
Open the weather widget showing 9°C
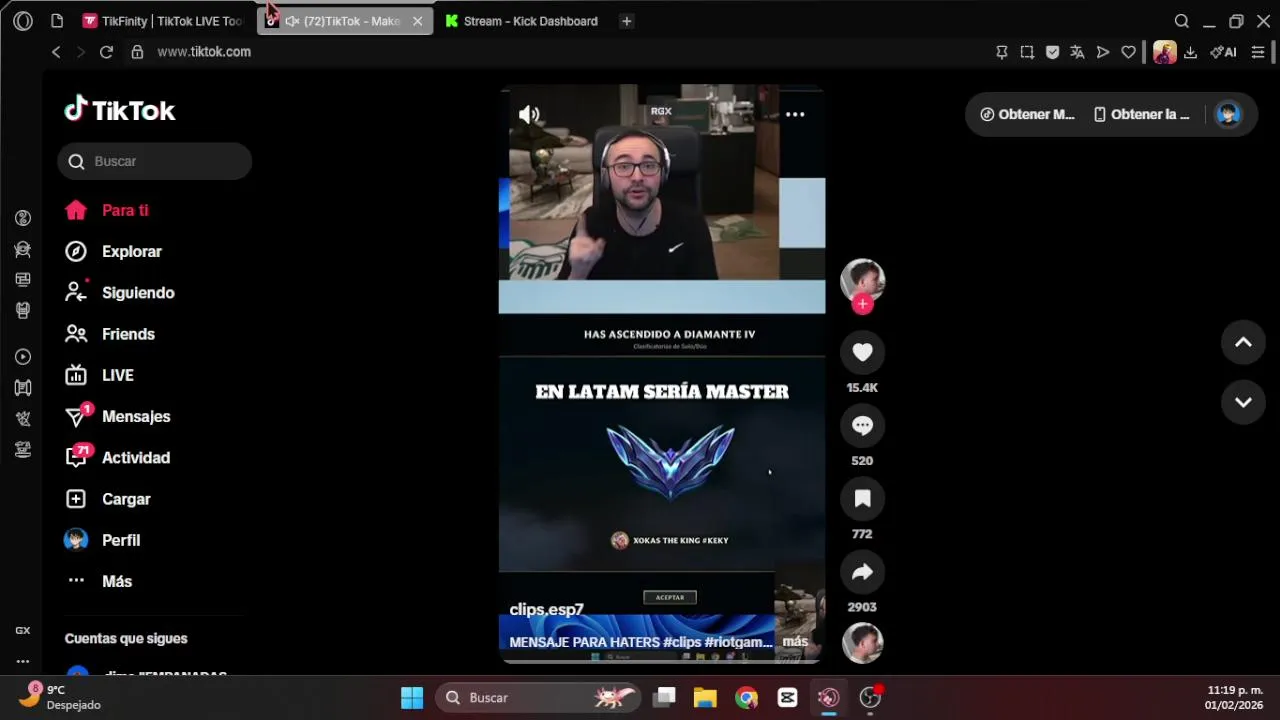(62, 697)
